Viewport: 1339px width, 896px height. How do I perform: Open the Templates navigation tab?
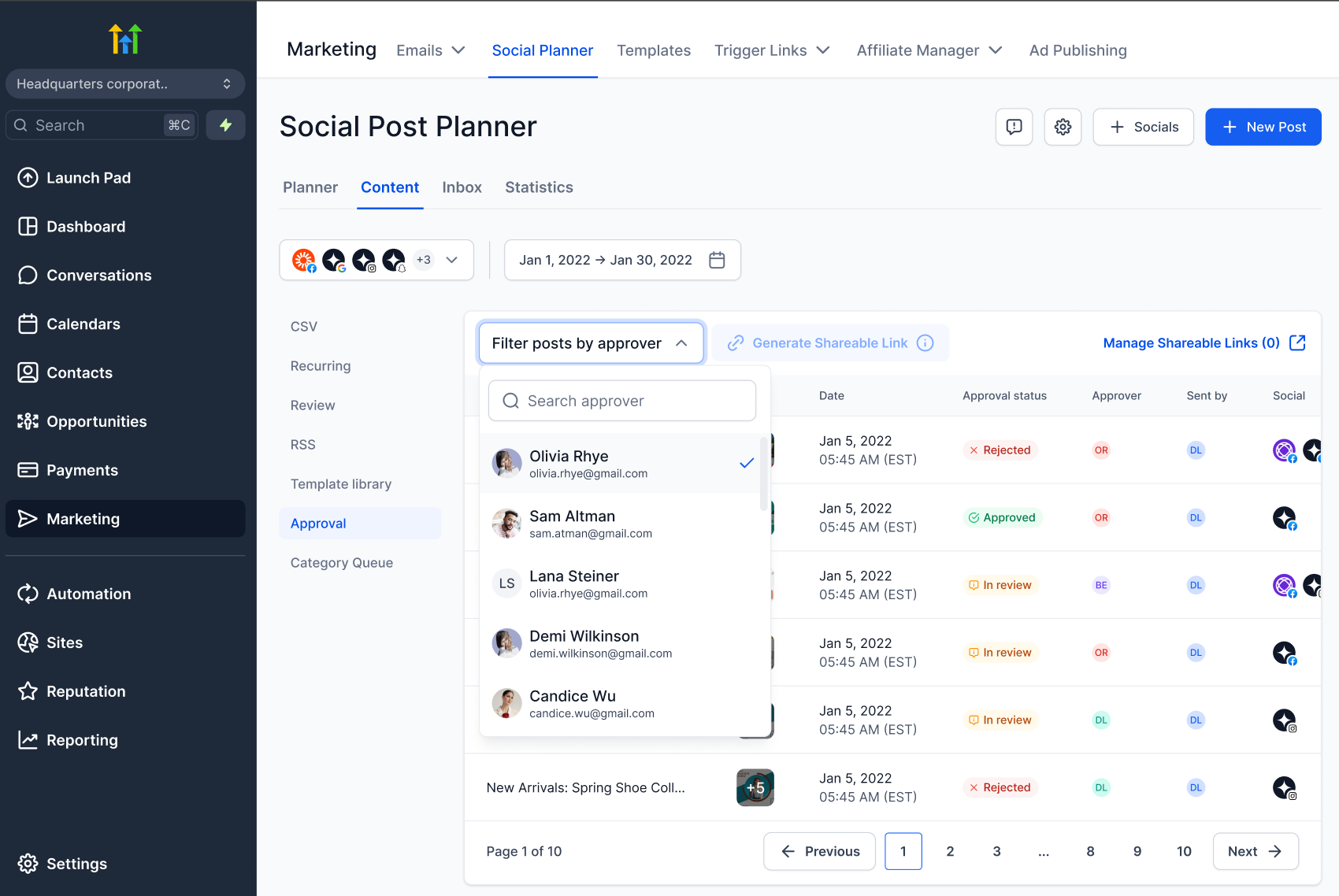pyautogui.click(x=653, y=50)
